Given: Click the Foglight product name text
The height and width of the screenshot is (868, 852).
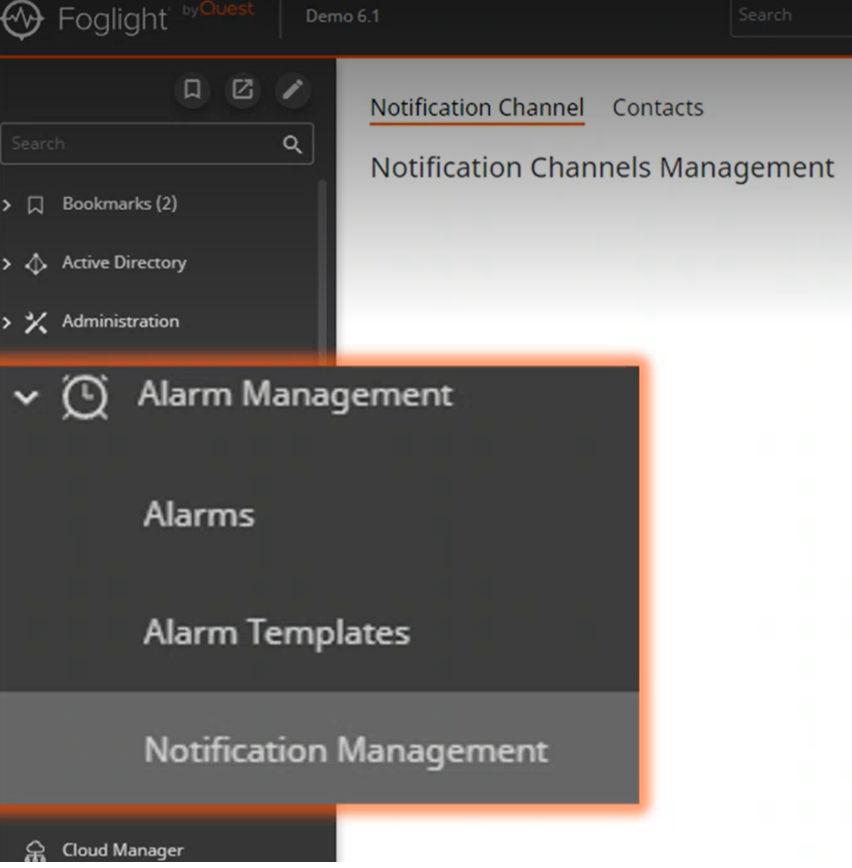Looking at the screenshot, I should pyautogui.click(x=113, y=19).
